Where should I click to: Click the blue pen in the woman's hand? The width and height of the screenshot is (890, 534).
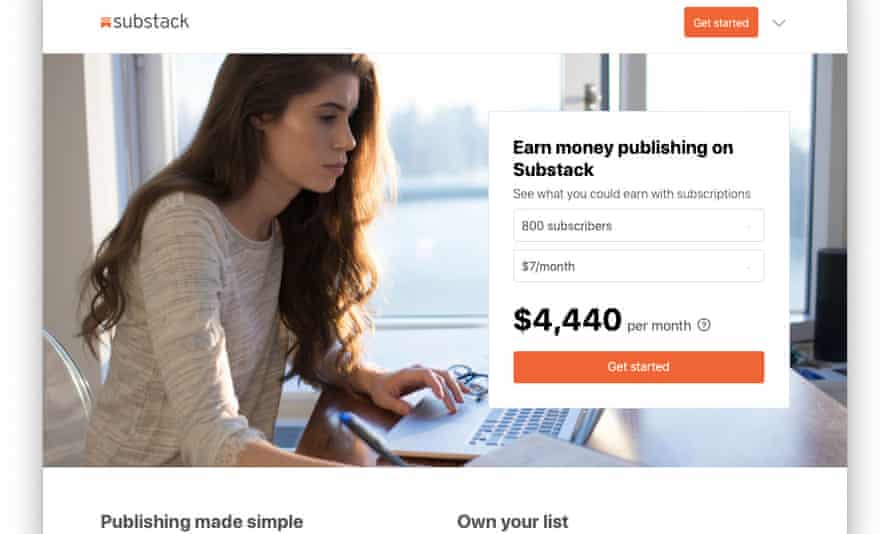(372, 438)
